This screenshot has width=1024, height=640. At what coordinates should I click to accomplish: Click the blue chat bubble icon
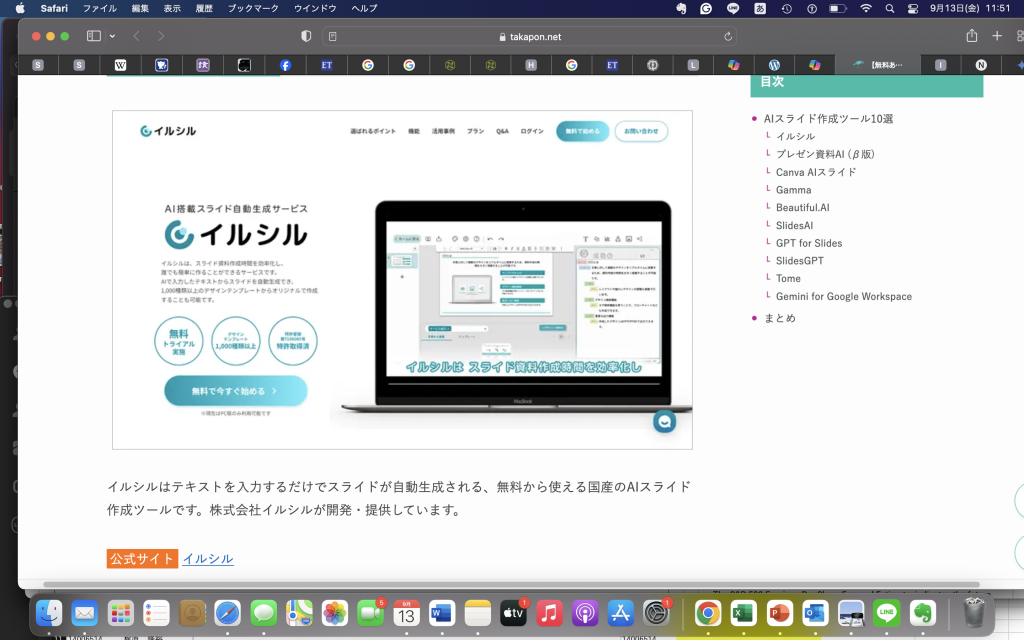(x=664, y=422)
